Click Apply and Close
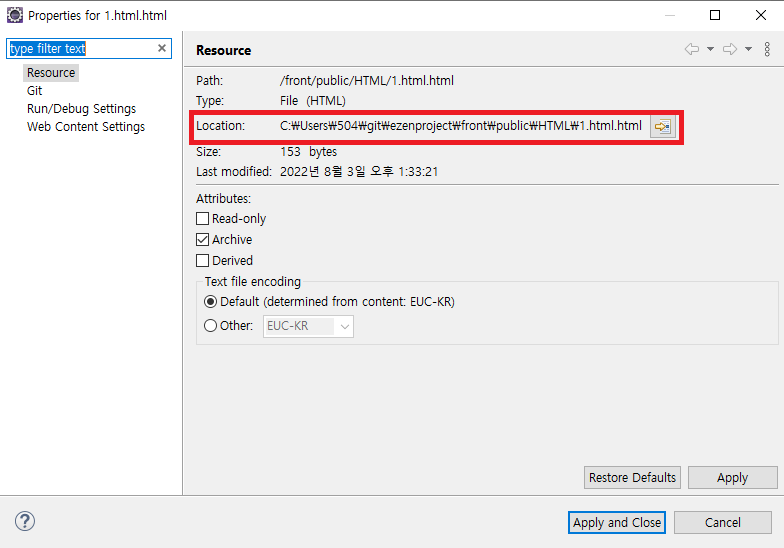The width and height of the screenshot is (784, 548). [616, 522]
